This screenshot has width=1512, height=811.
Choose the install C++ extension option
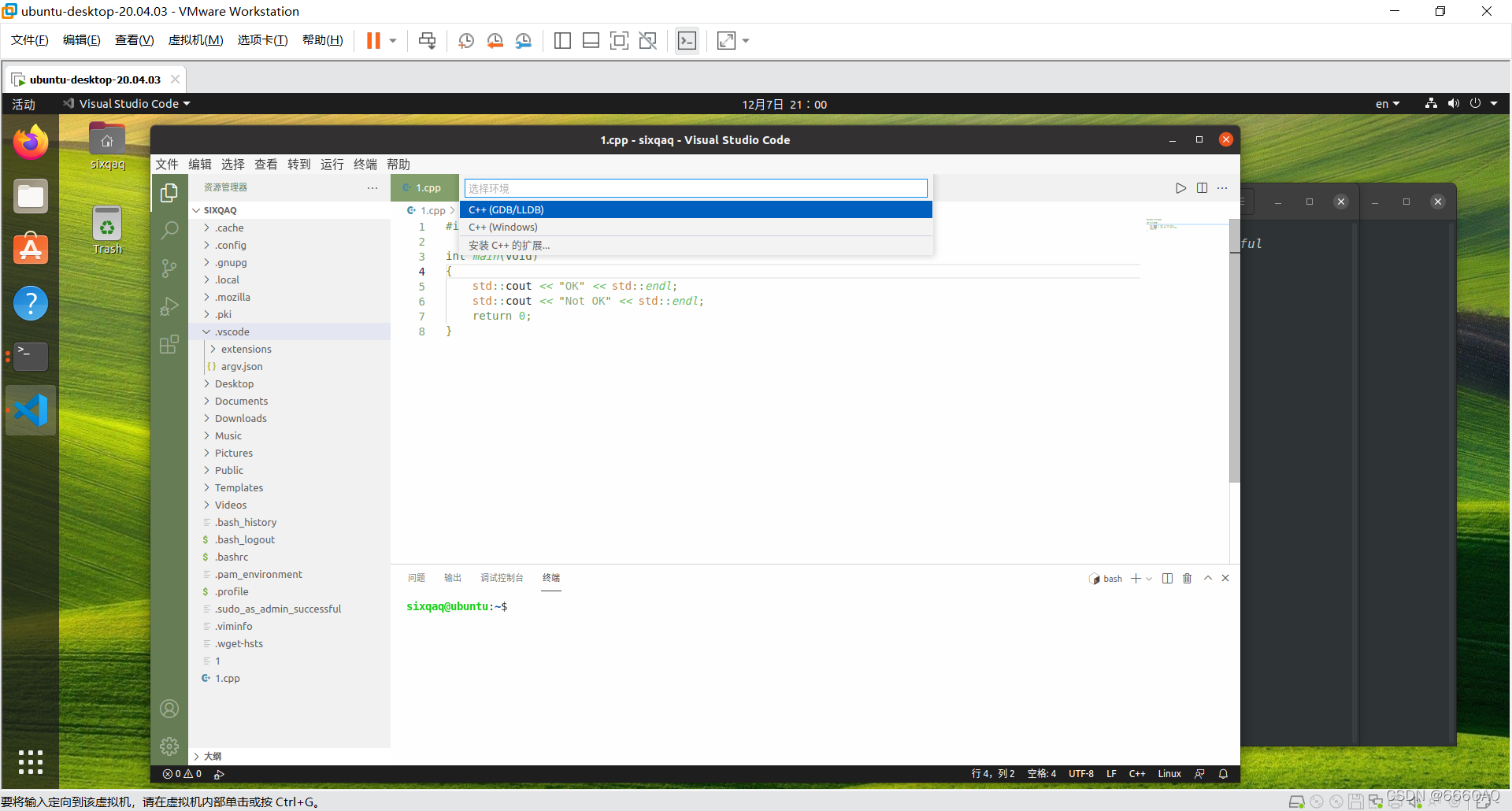pyautogui.click(x=696, y=246)
